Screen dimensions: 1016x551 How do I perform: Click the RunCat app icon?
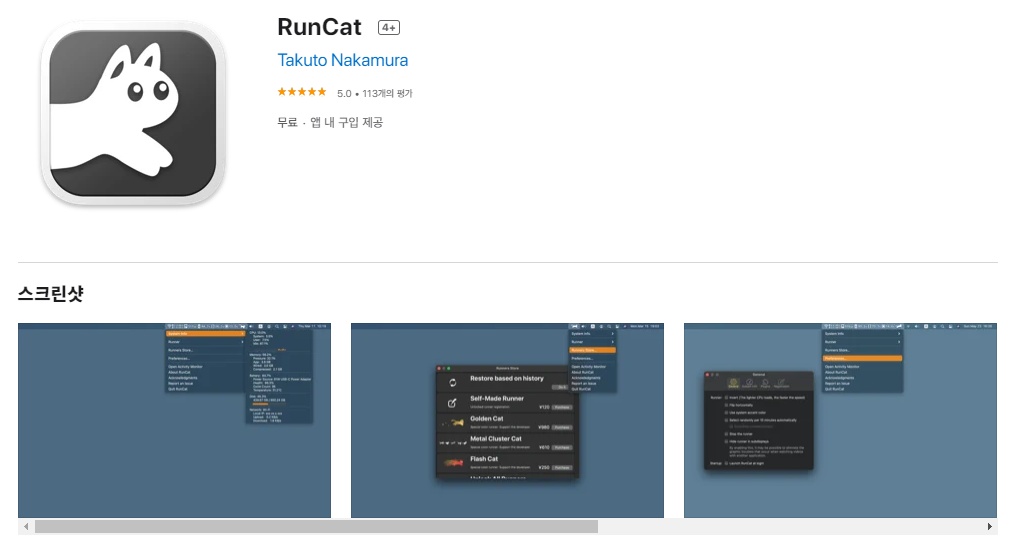(133, 113)
